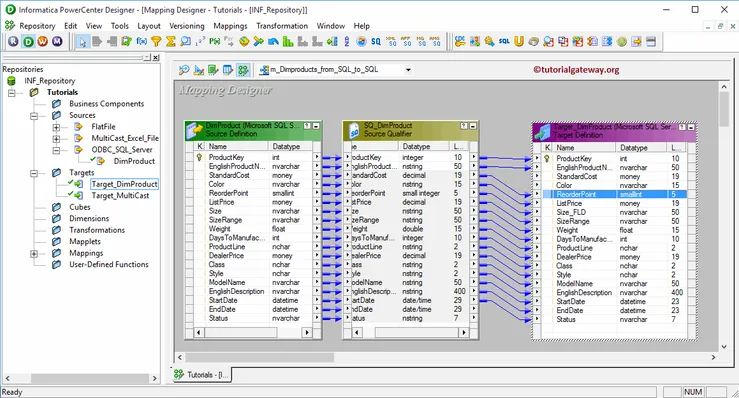This screenshot has height=398, width=739.
Task: Open Repository Manager via the R icon
Action: pos(13,41)
